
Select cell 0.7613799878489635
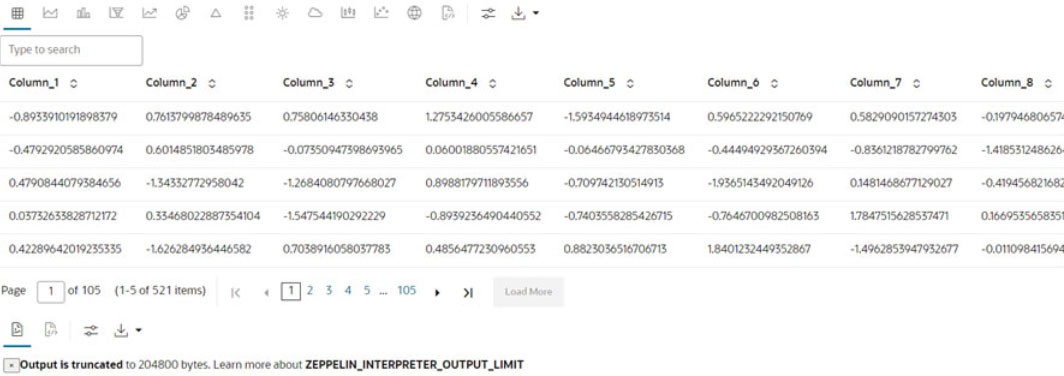198,117
